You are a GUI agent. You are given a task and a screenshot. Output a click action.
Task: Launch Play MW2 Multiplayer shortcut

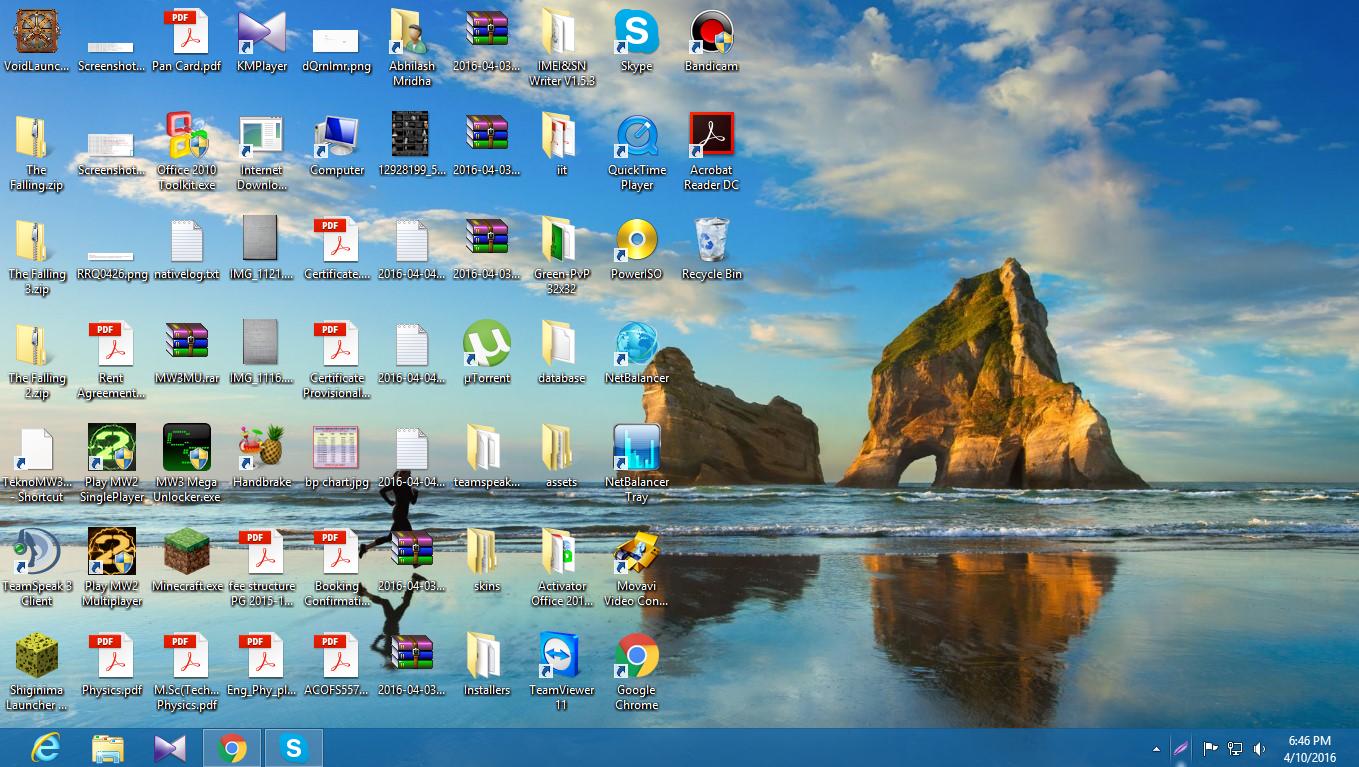click(112, 568)
